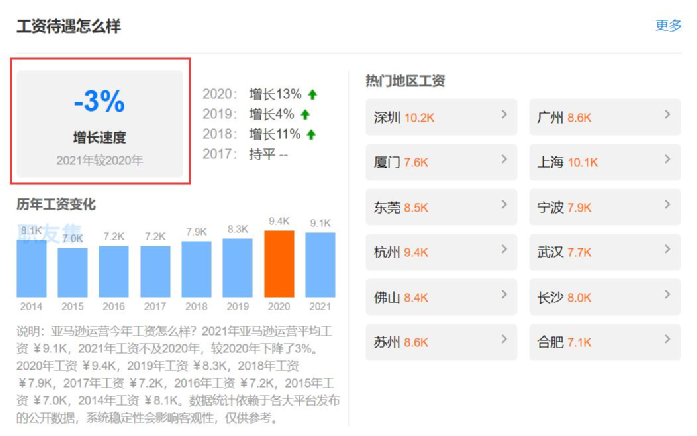Select the 2015 bar showing 7.0K
This screenshot has width=697, height=436.
[x=72, y=272]
